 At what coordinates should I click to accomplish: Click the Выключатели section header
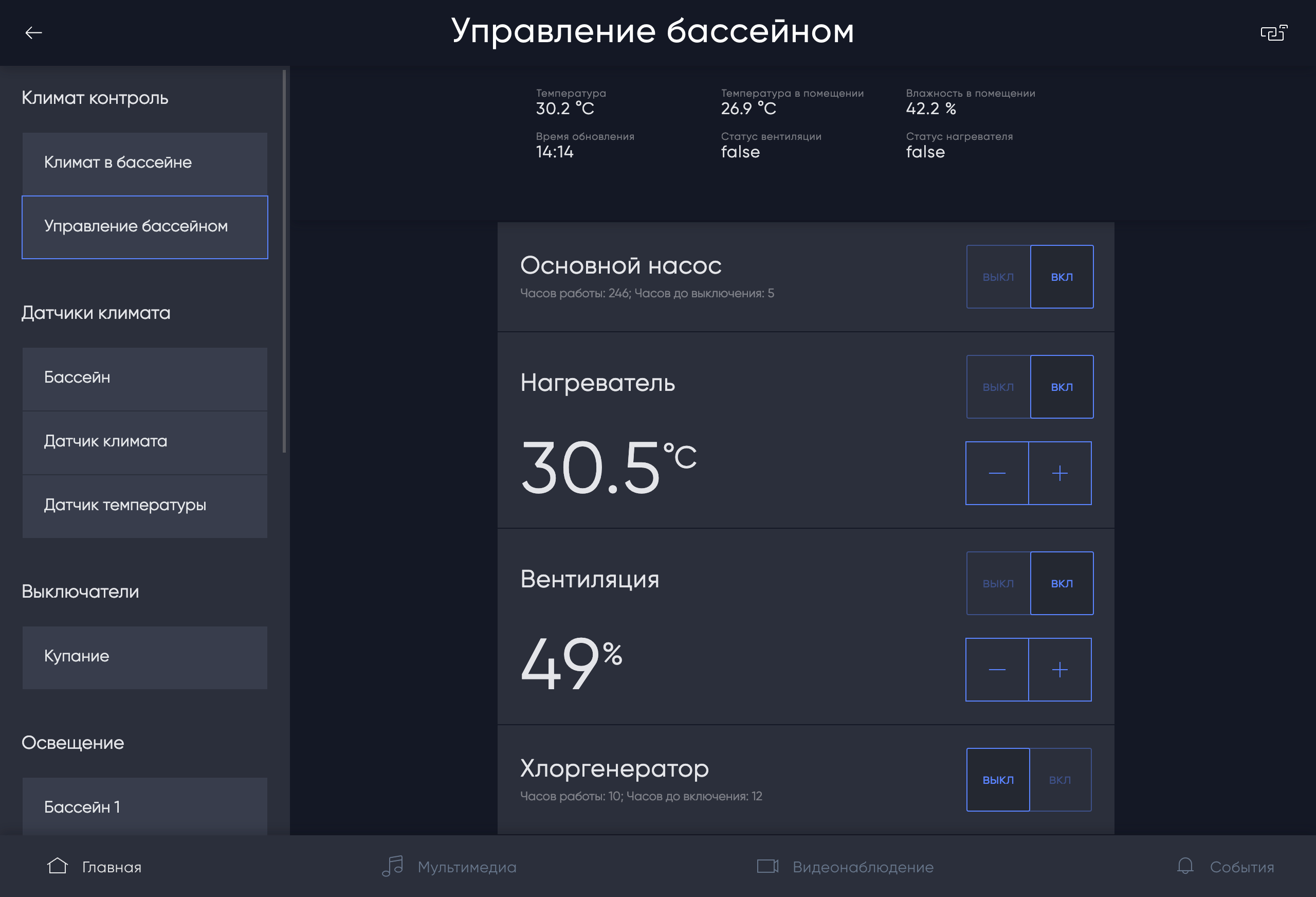80,591
